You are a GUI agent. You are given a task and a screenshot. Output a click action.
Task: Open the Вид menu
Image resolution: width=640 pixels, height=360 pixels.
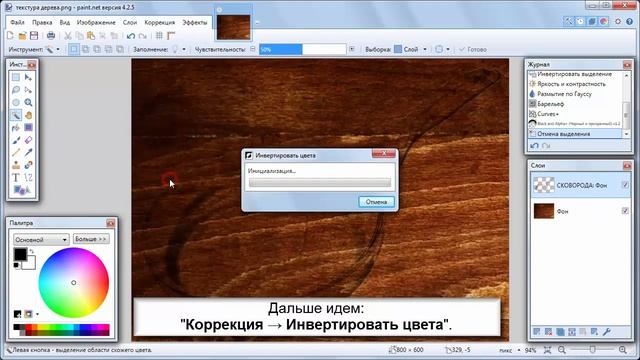65,22
